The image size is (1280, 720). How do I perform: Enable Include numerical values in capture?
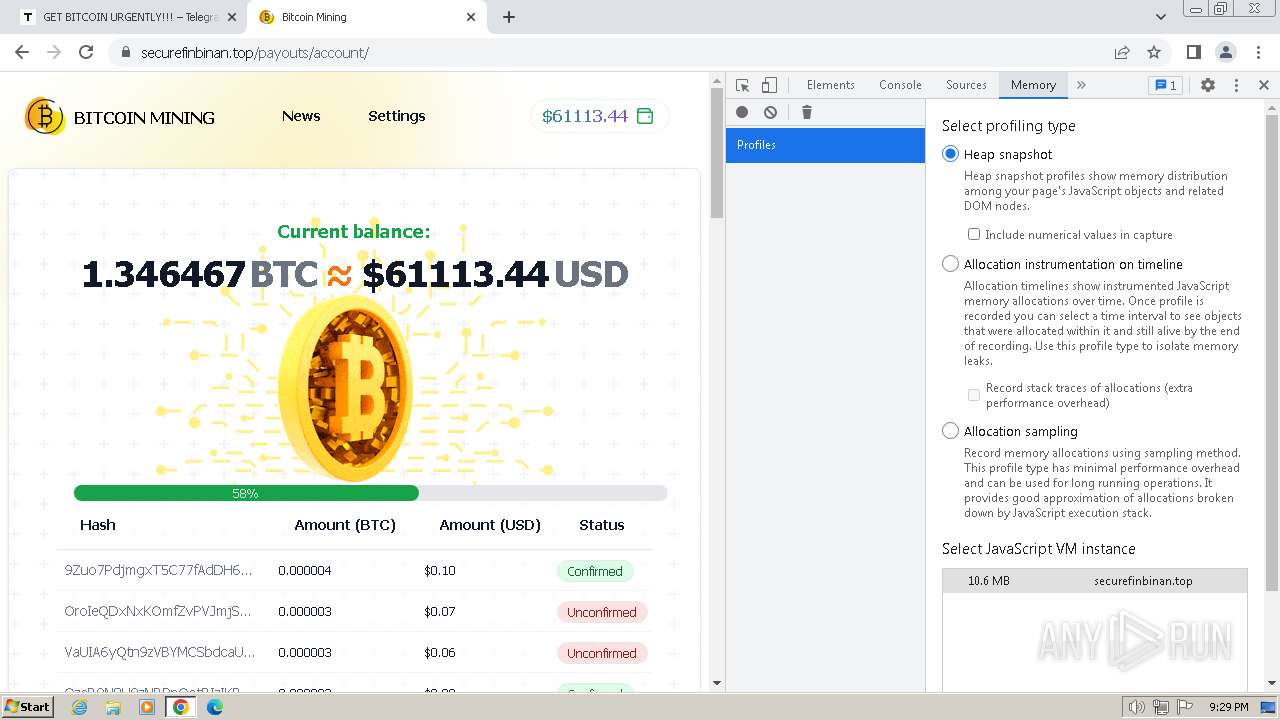[973, 234]
